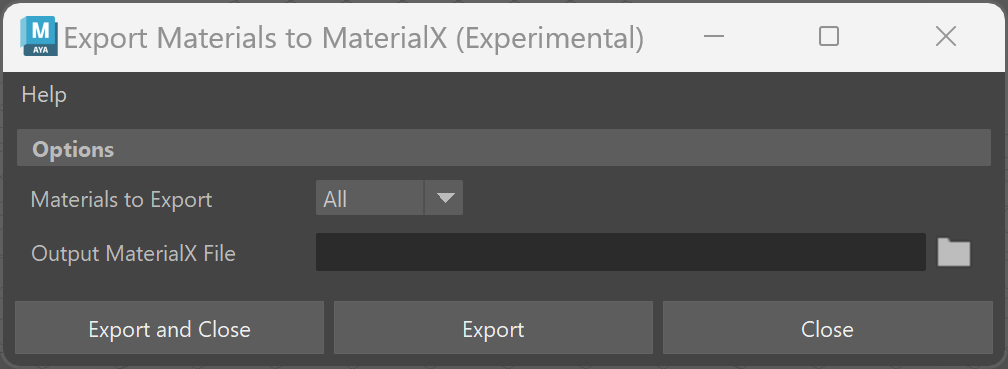Click the bottom Close button
The image size is (1008, 369).
[827, 328]
